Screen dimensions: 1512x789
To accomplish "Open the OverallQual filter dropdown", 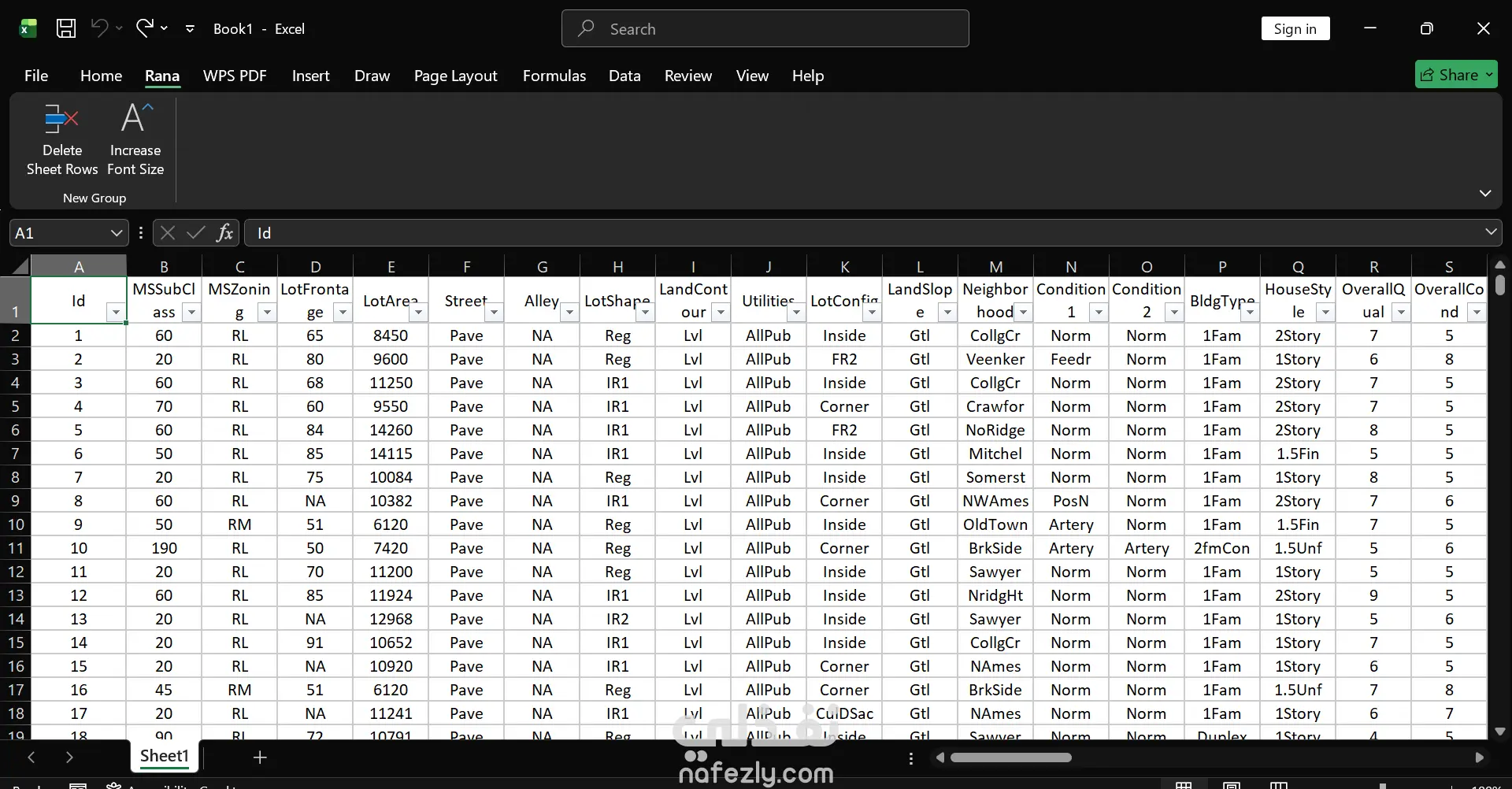I will 1401,313.
